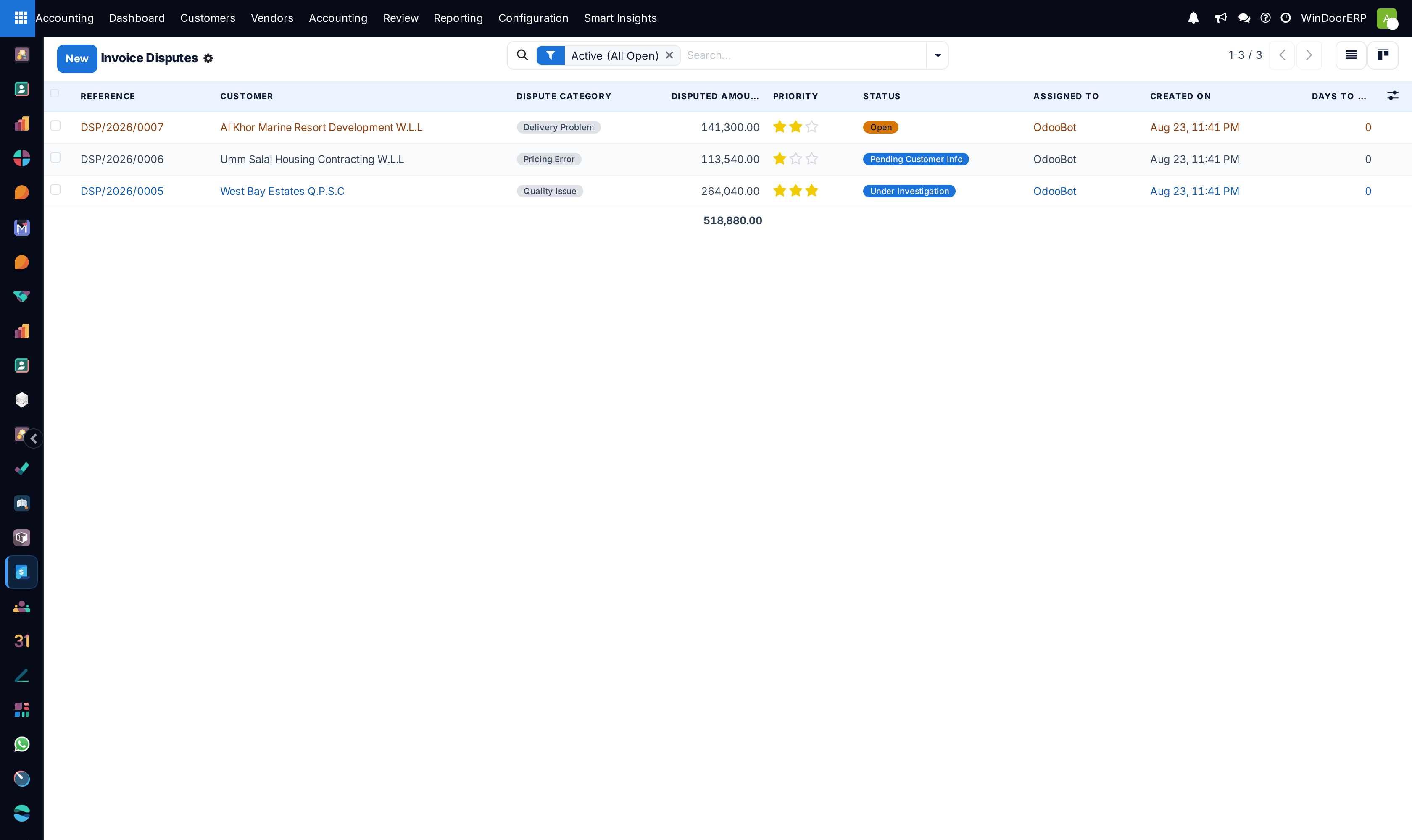
Task: Open the Reporting menu
Action: [x=458, y=18]
